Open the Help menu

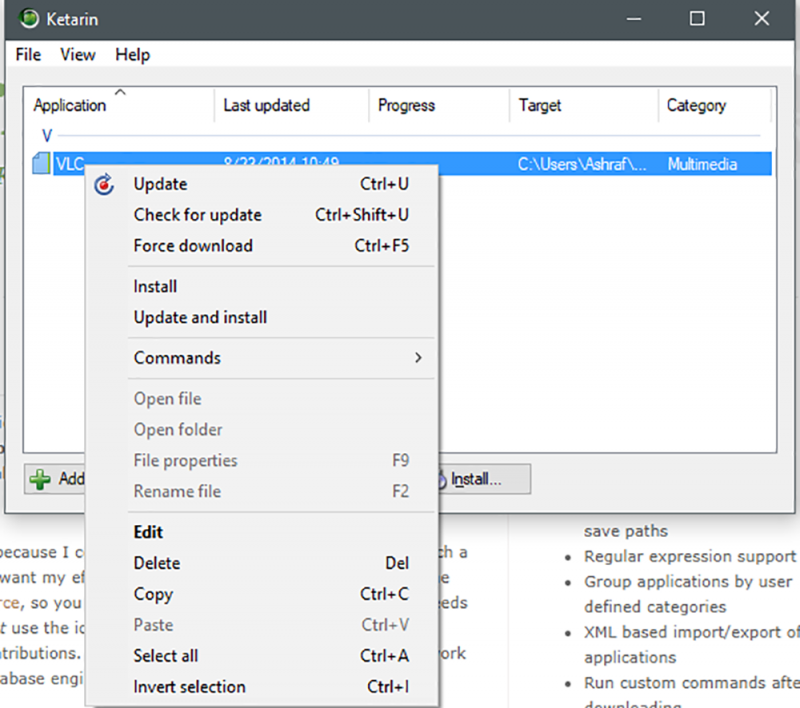(132, 55)
